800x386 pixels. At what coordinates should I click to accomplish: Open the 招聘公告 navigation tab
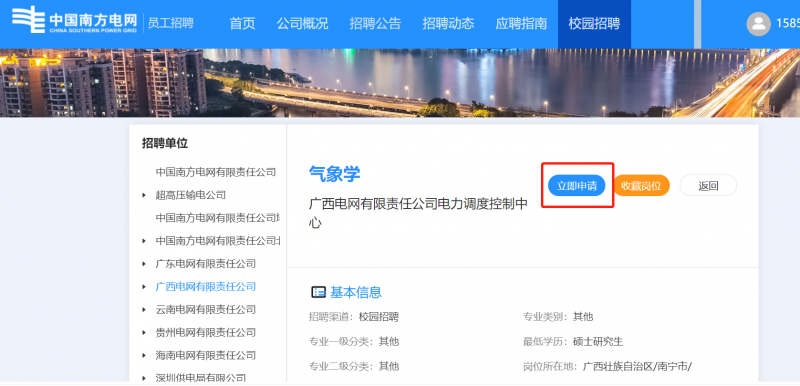point(376,23)
